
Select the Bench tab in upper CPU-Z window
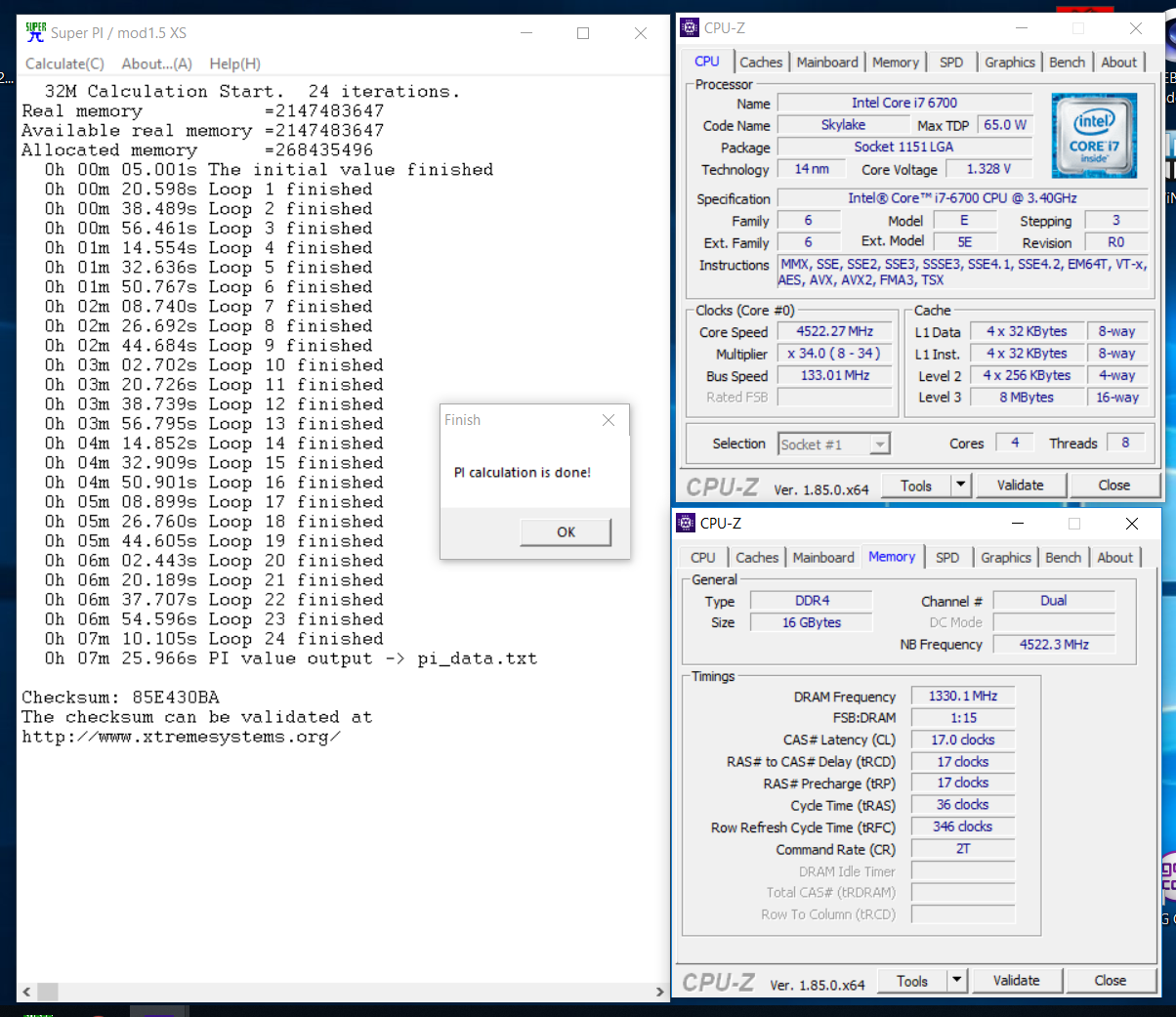point(1068,62)
